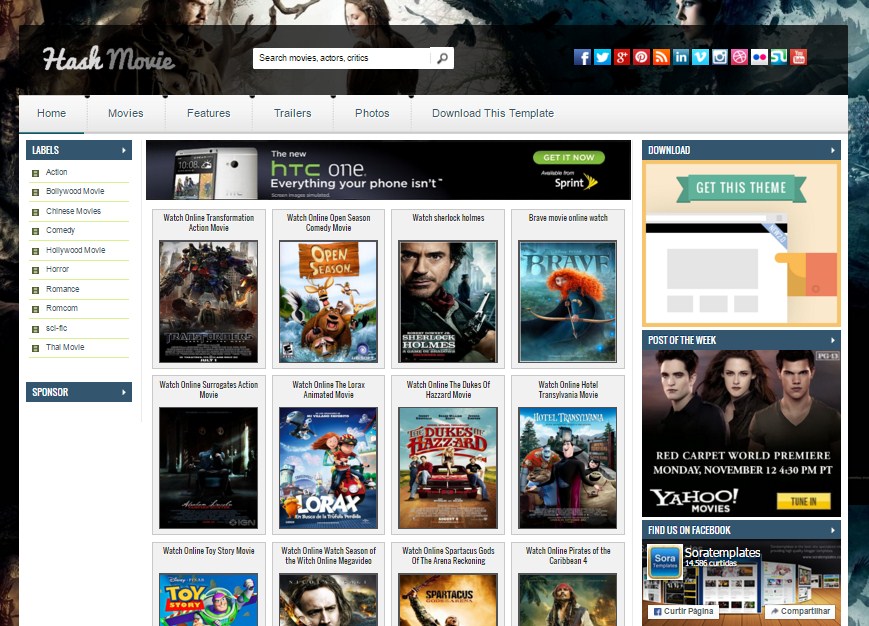Open the StumbleUpon social icon

point(779,57)
